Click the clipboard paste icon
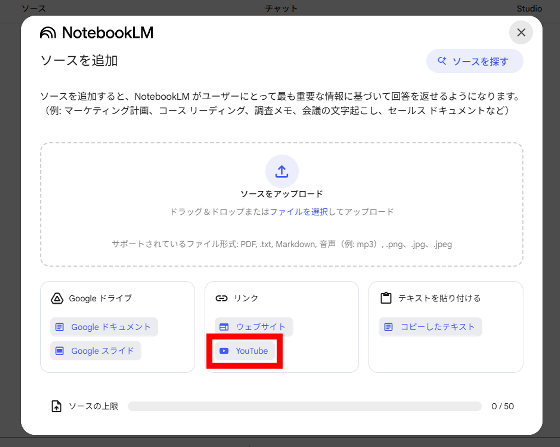560x447 pixels. click(x=386, y=298)
